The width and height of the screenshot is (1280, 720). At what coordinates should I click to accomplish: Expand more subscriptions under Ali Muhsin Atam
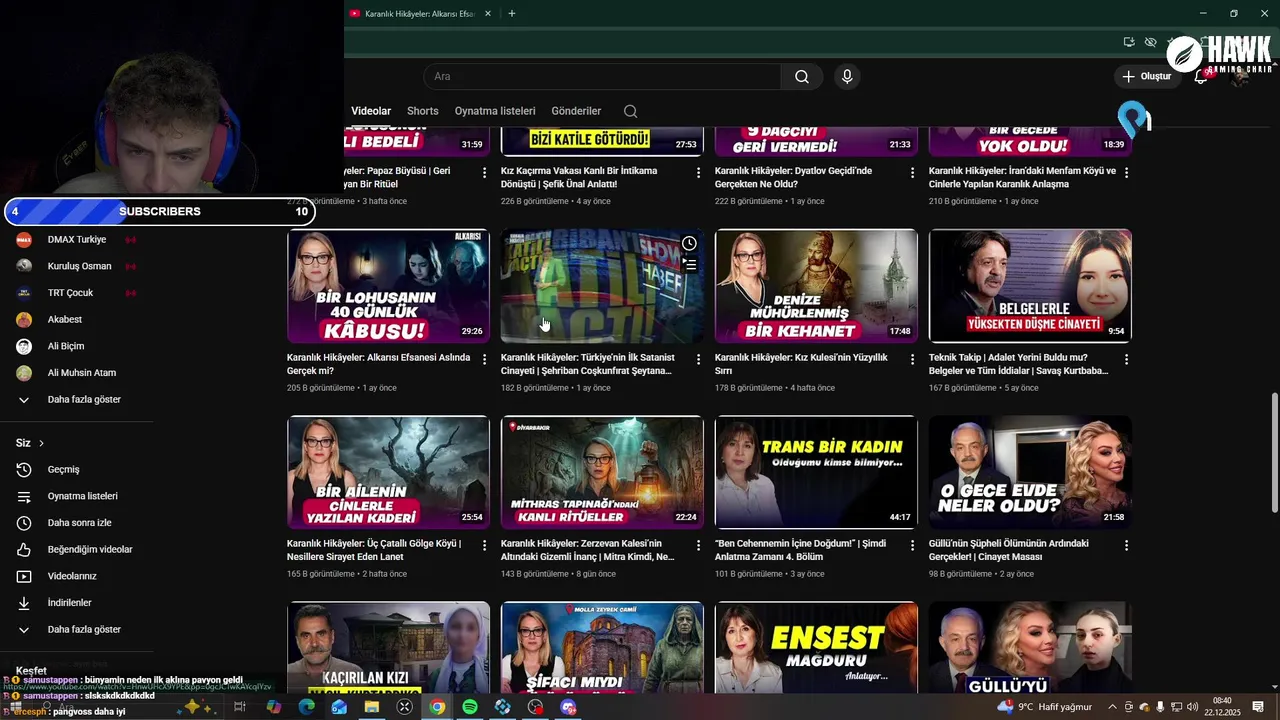pos(84,399)
